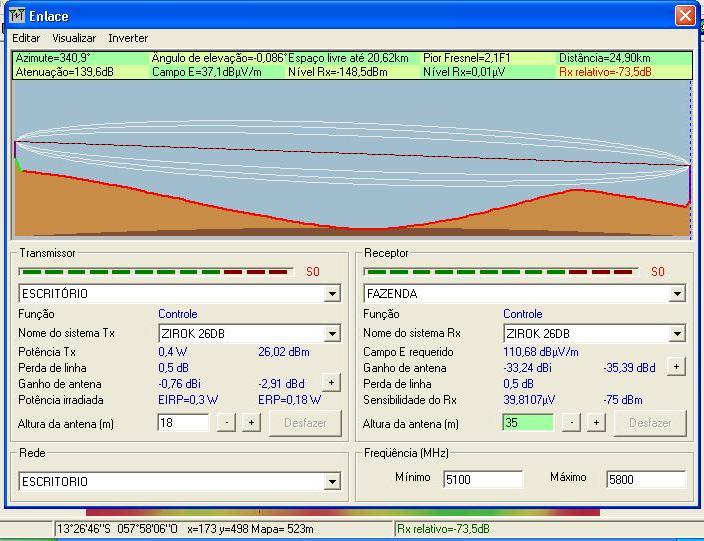This screenshot has height=541, width=704.
Task: Expand the Rede ESCRITORIO dropdown
Action: (x=332, y=482)
